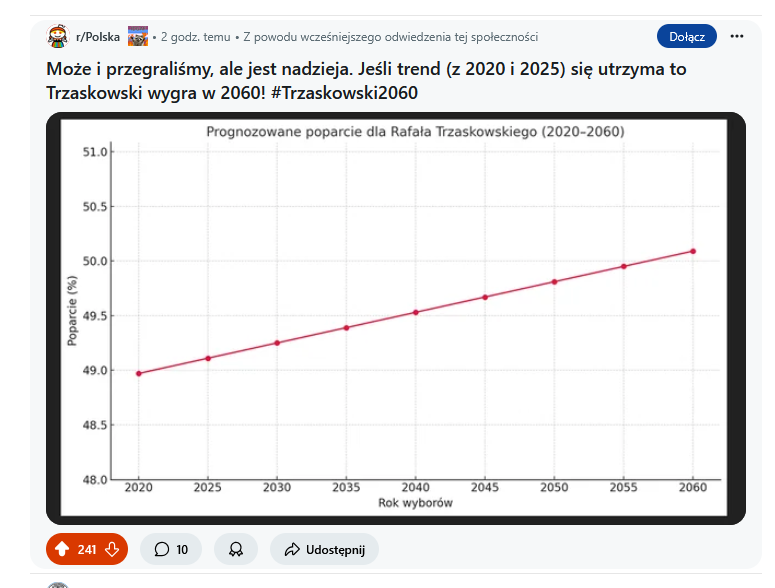The width and height of the screenshot is (775, 588).
Task: Click the 2060 data point on the chart
Action: (693, 251)
